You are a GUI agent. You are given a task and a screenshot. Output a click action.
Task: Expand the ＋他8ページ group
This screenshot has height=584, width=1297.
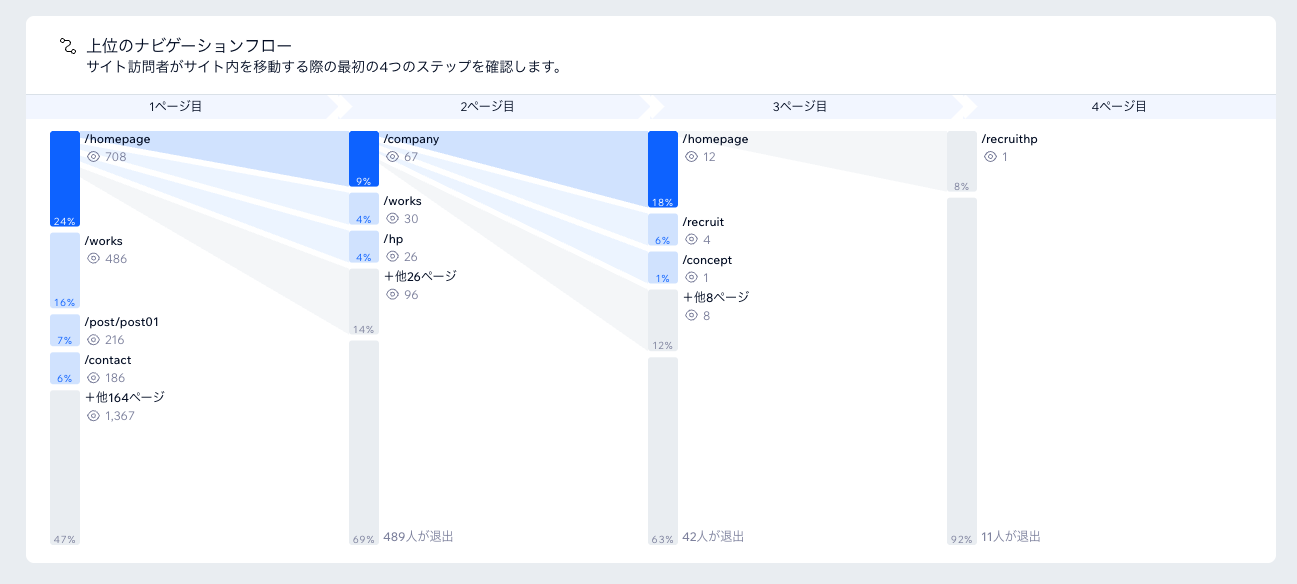click(x=716, y=298)
